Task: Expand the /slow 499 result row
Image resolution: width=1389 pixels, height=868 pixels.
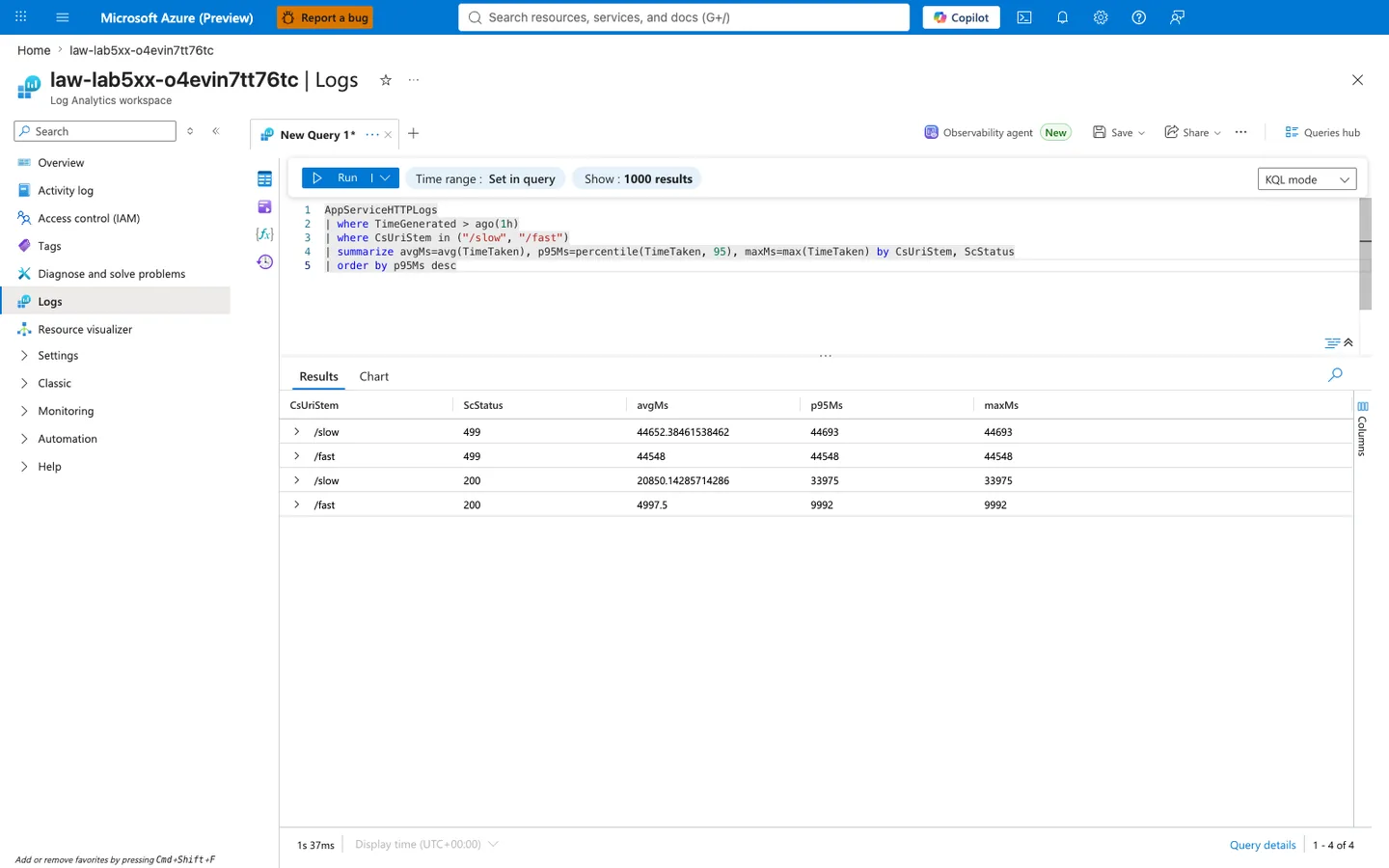Action: click(297, 432)
